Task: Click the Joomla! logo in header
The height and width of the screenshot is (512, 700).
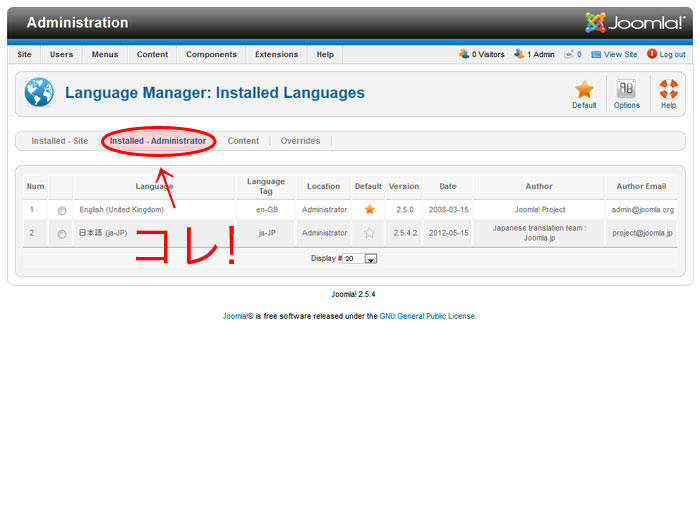Action: pyautogui.click(x=635, y=22)
